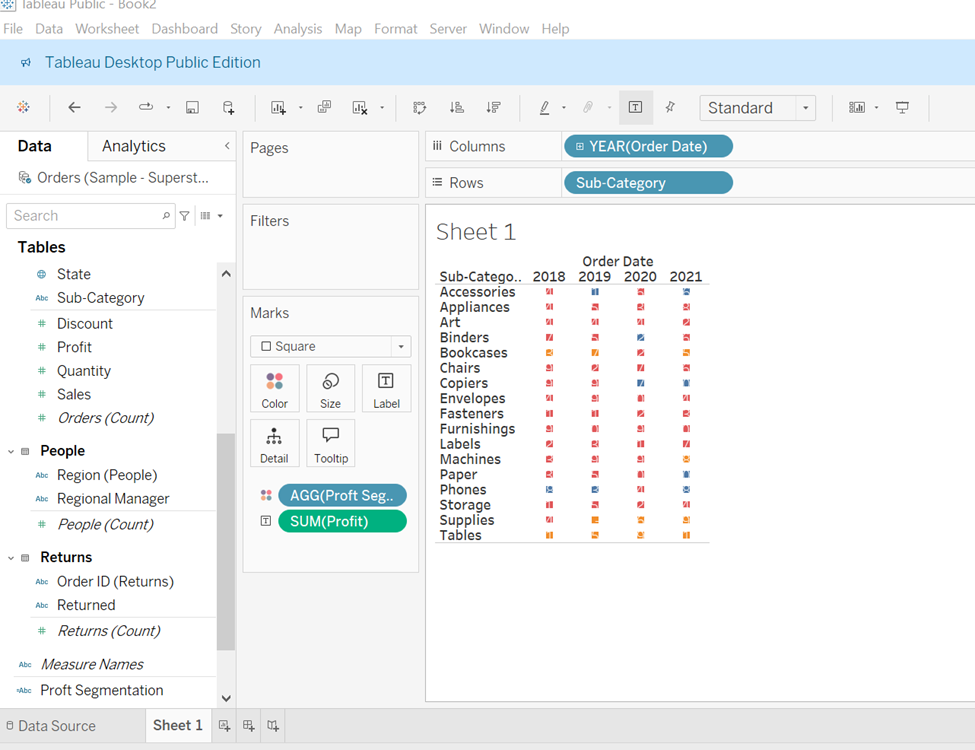
Task: Click the Sort ascending icon
Action: [x=457, y=108]
